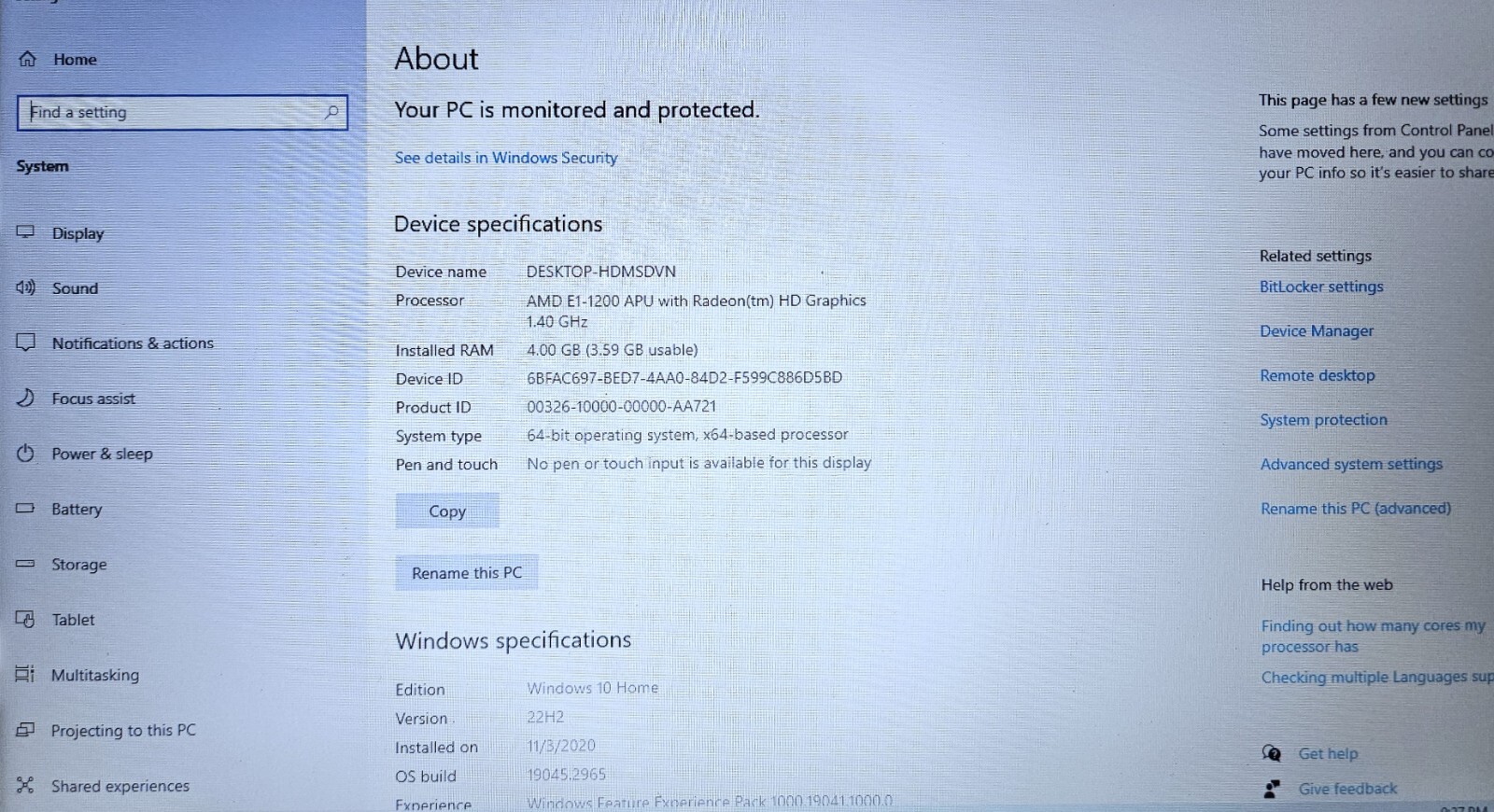1494x812 pixels.
Task: Select the 4.00 GB installed RAM value
Action: pos(613,350)
